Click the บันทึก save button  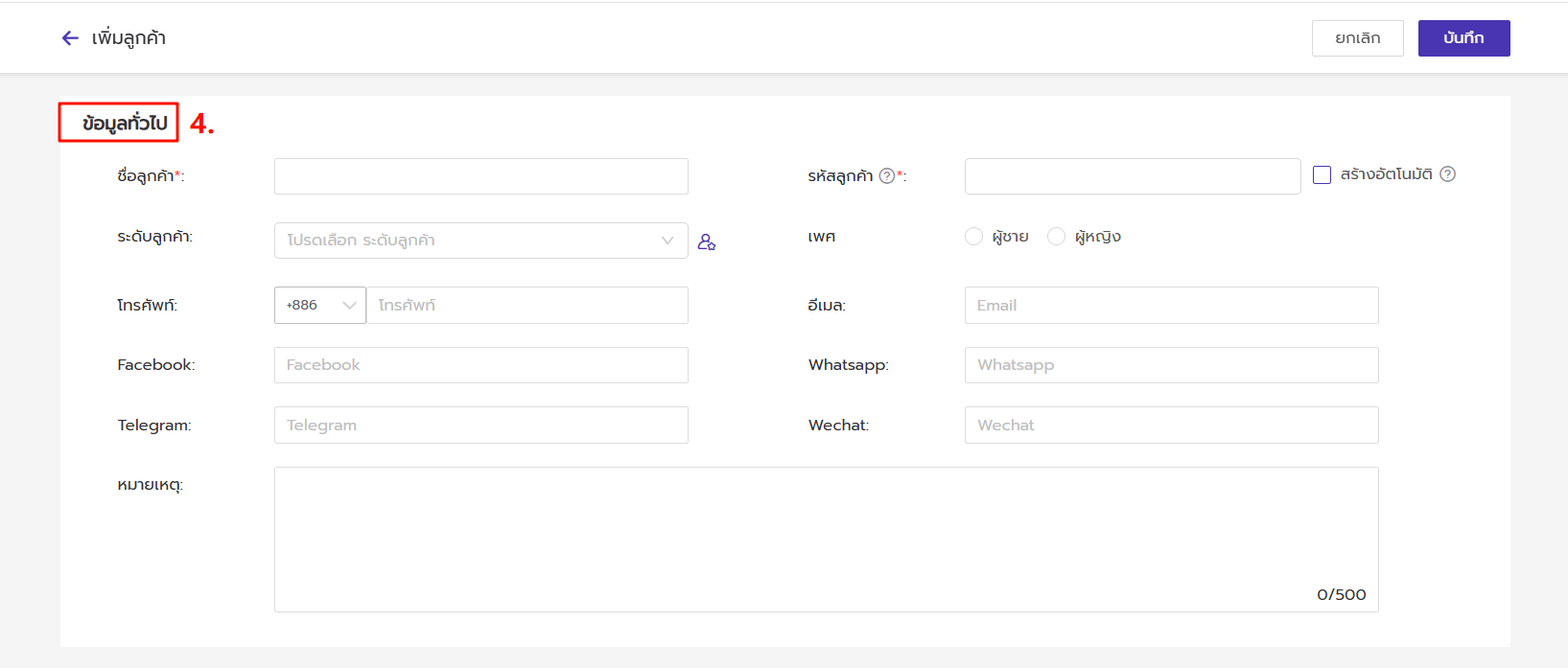click(1463, 38)
